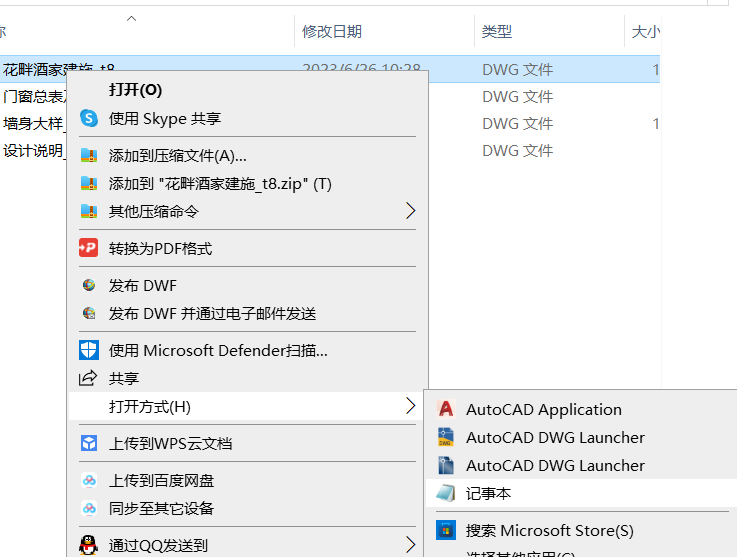This screenshot has width=737, height=557.
Task: Click the icon beside 发布 DWF
Action: point(89,285)
